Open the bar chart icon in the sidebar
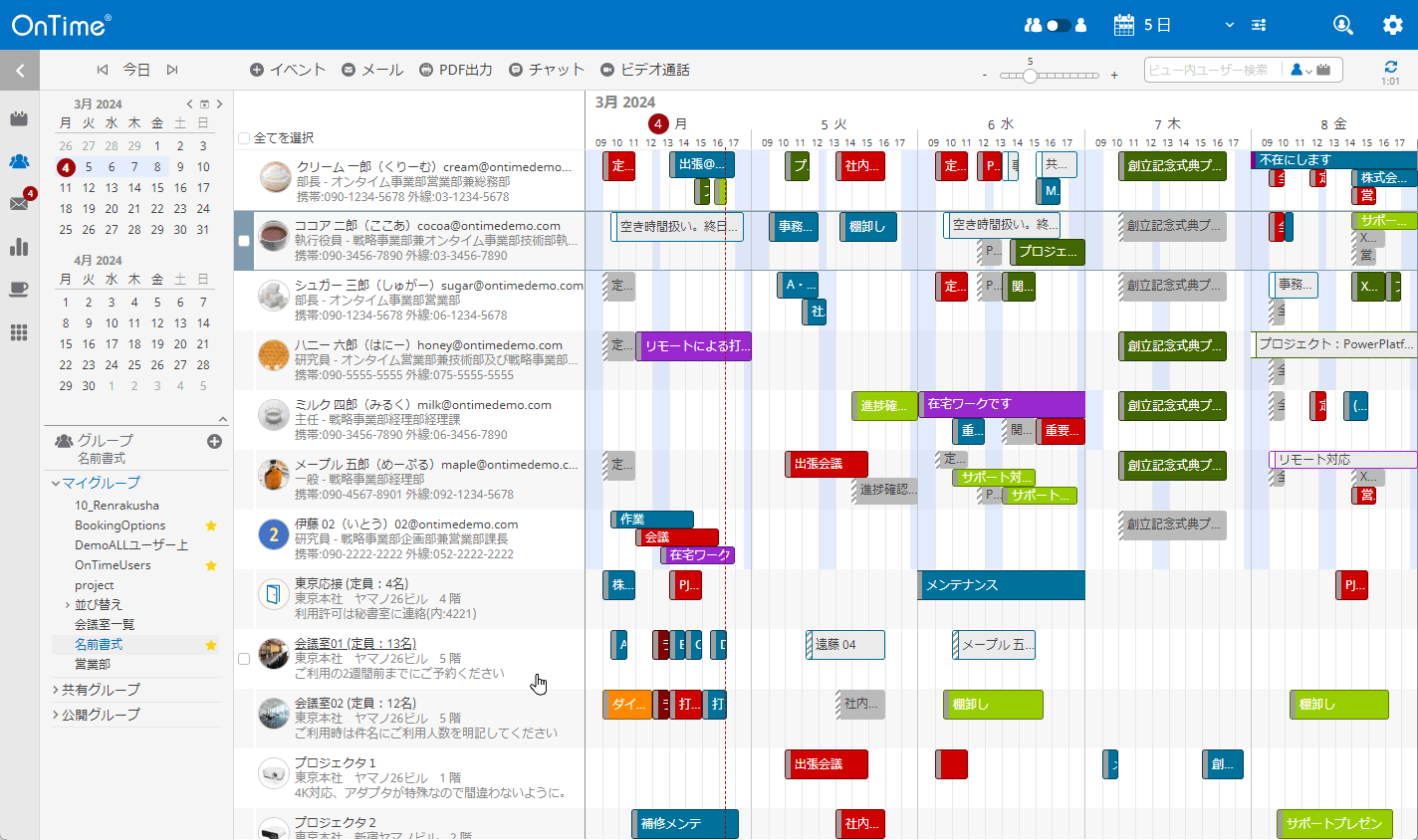Viewport: 1418px width, 840px height. click(19, 247)
